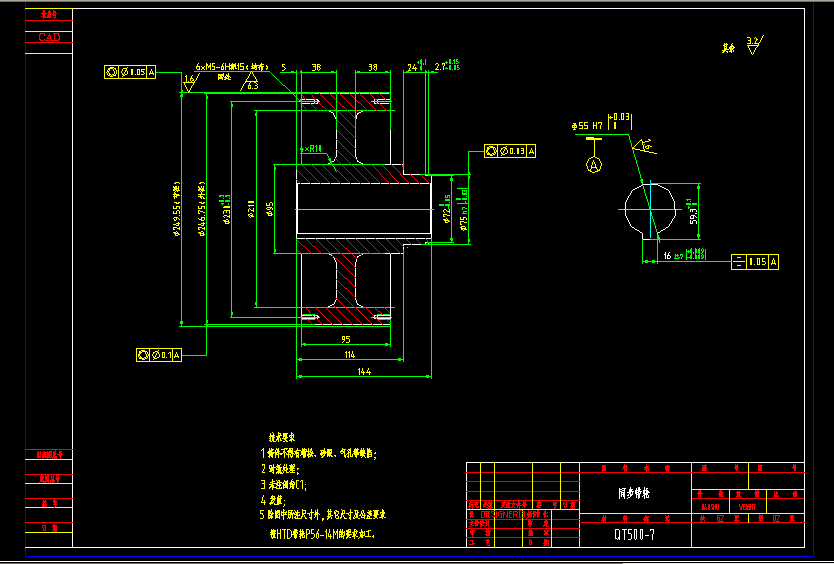The height and width of the screenshot is (564, 834).
Task: Select the Ø211 diameter dimension
Action: click(251, 208)
